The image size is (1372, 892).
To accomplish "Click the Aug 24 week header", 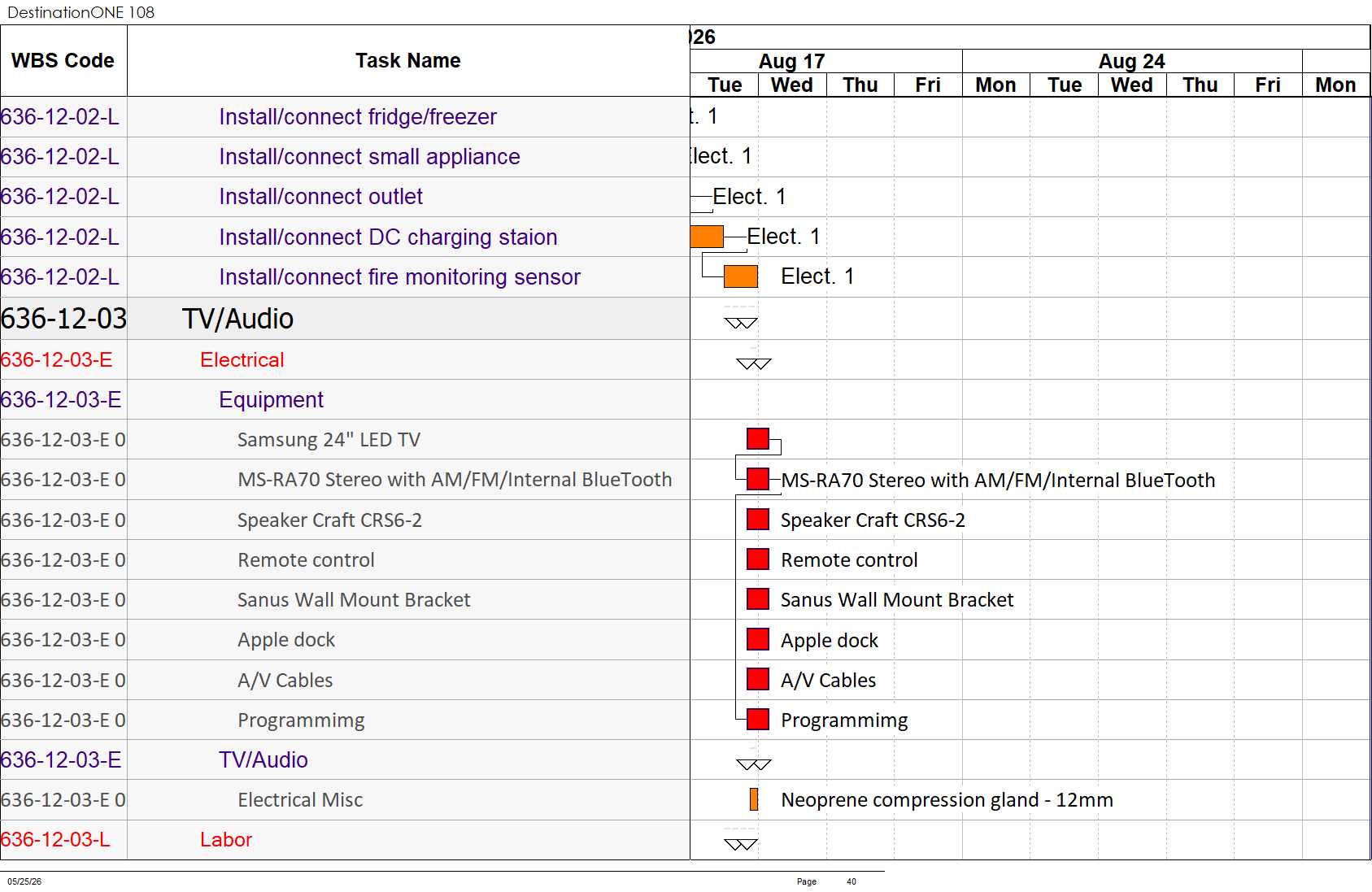I will point(1132,62).
